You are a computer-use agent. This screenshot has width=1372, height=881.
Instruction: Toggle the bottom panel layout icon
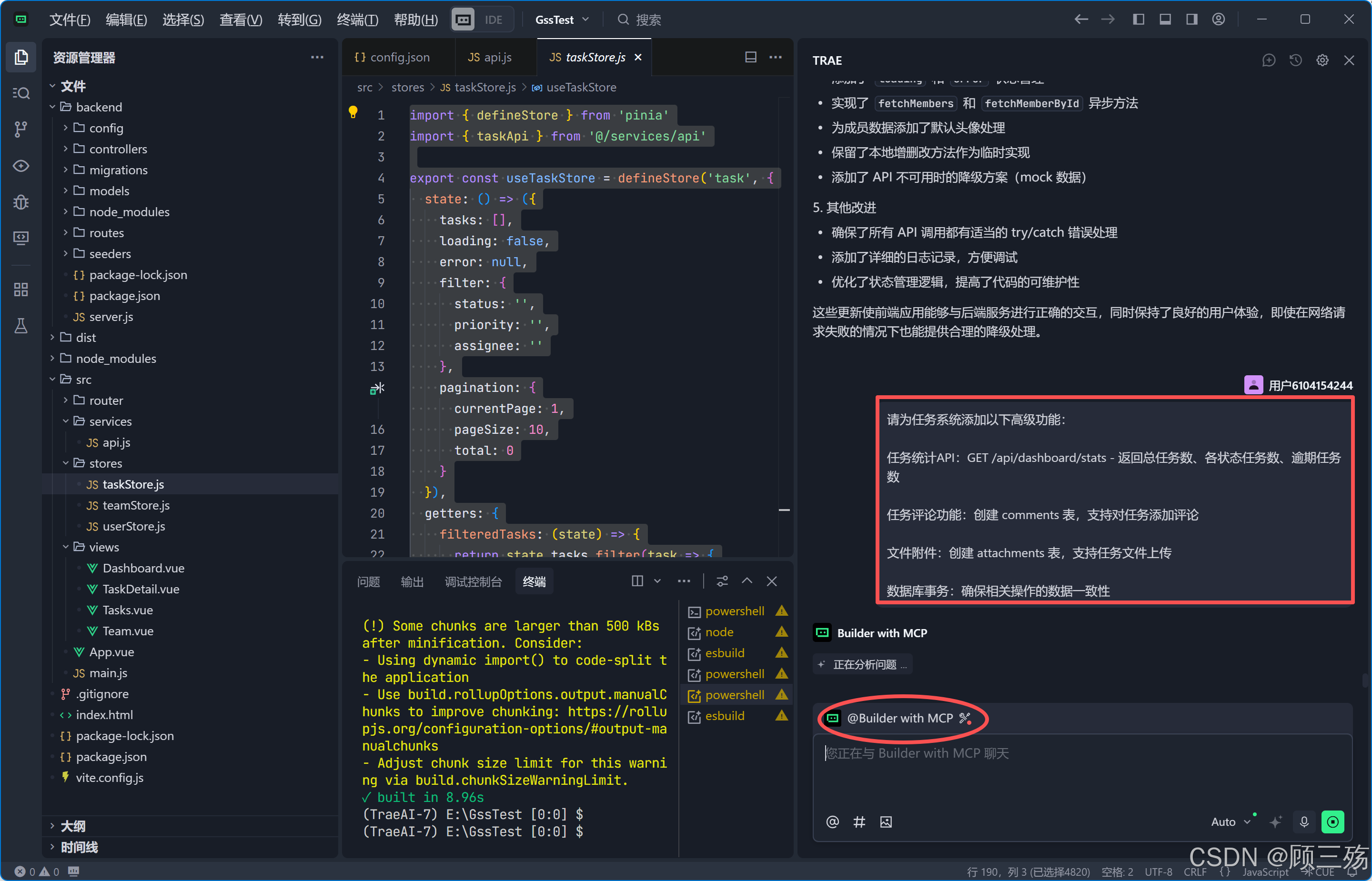coord(1165,20)
